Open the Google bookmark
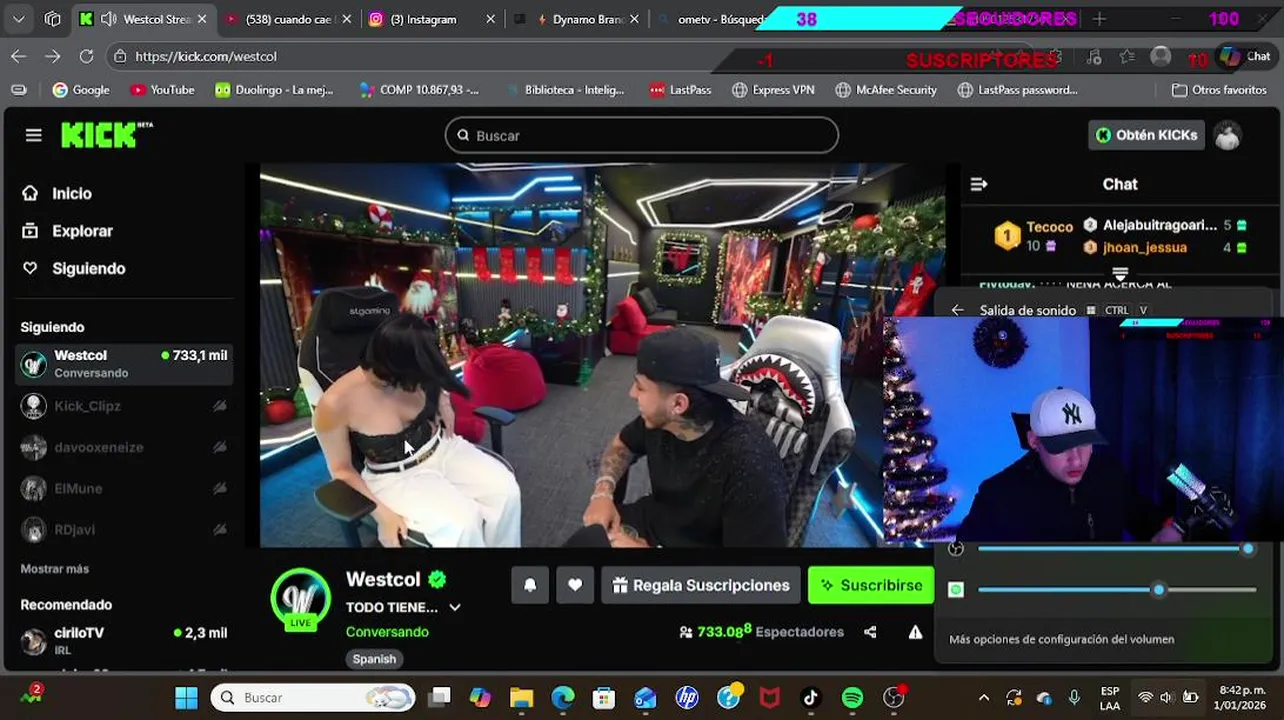Viewport: 1284px width, 720px height. pyautogui.click(x=81, y=90)
